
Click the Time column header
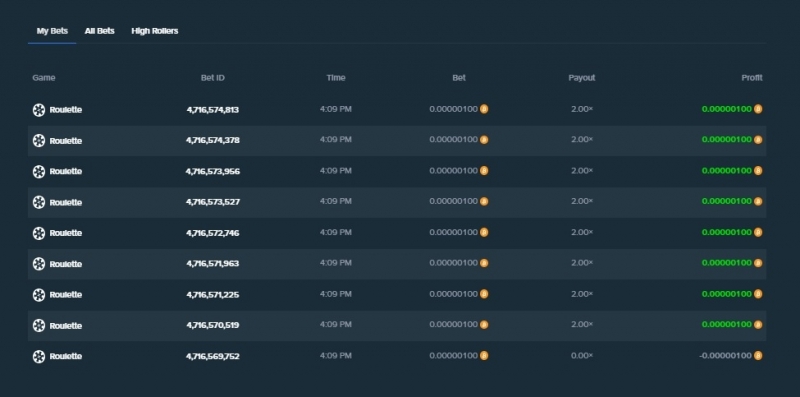[x=336, y=78]
